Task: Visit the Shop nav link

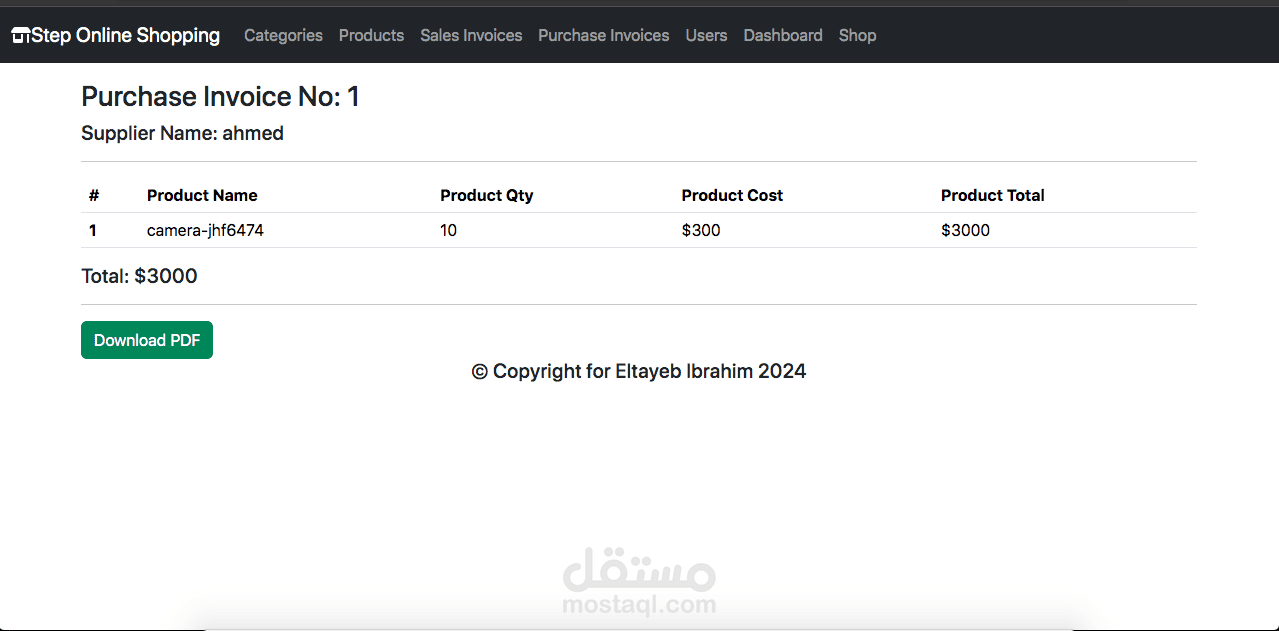Action: point(857,36)
